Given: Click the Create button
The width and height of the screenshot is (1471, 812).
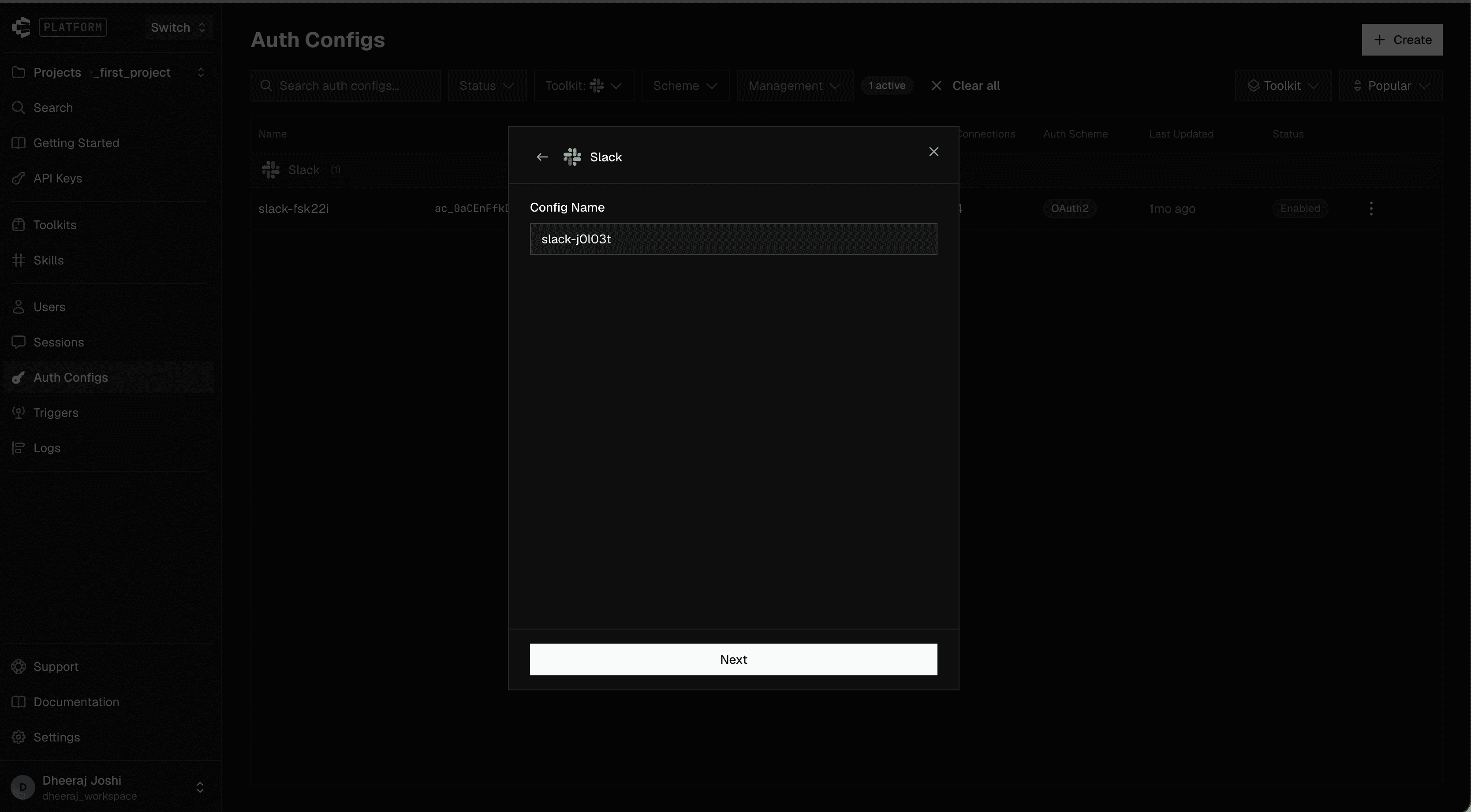Looking at the screenshot, I should click(1402, 40).
